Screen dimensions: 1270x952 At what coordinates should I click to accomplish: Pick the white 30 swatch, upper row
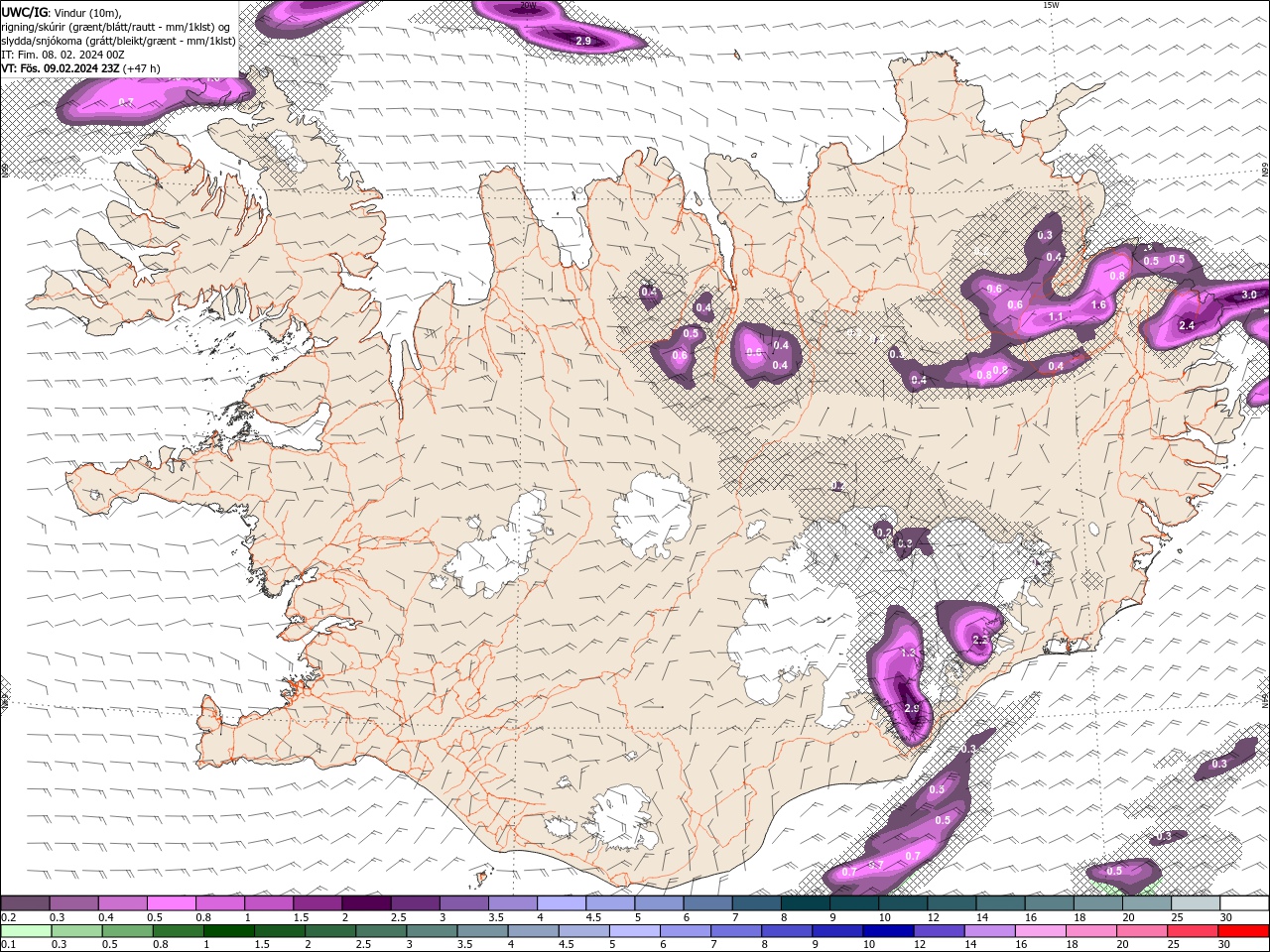tap(1244, 903)
